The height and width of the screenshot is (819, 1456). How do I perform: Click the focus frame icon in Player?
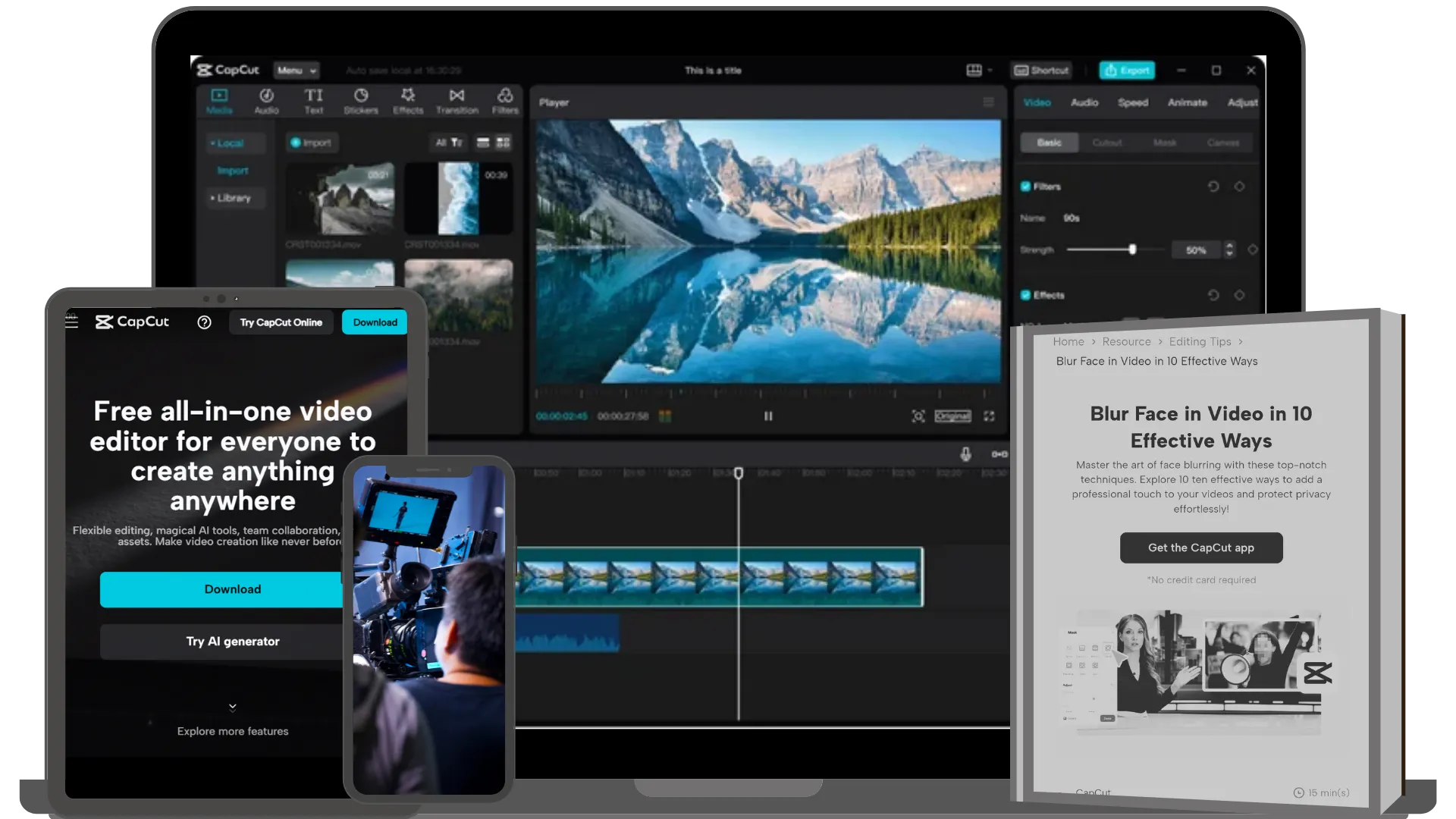pos(918,416)
